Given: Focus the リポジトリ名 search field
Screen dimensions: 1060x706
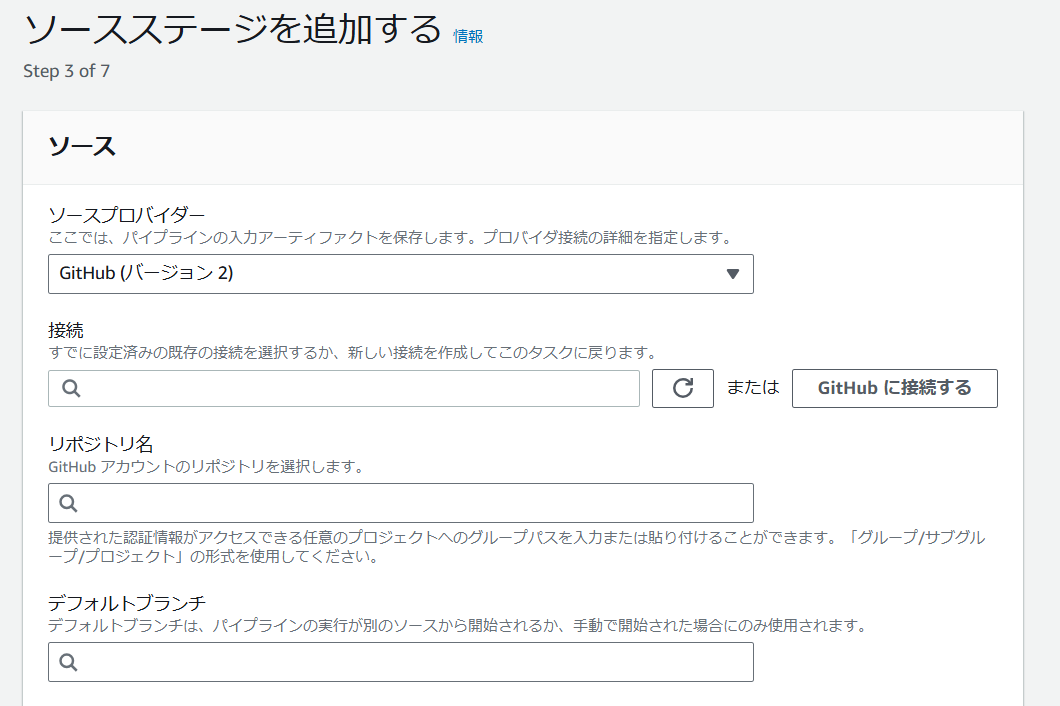Looking at the screenshot, I should pos(400,503).
